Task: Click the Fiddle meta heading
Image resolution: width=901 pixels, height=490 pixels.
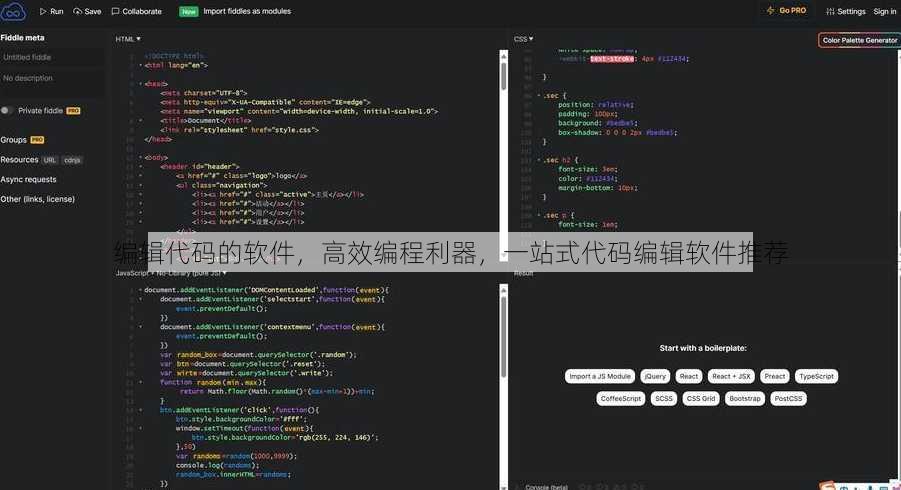Action: click(22, 37)
